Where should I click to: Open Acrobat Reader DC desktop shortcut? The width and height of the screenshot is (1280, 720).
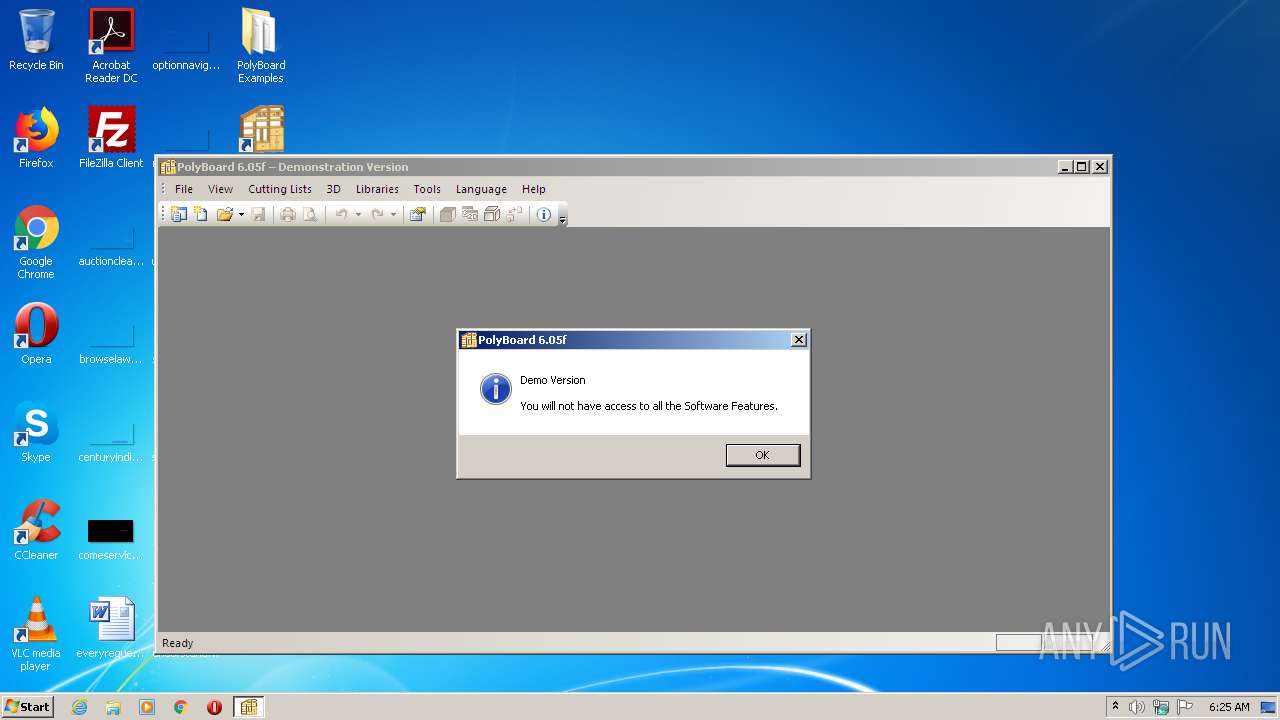(x=111, y=45)
